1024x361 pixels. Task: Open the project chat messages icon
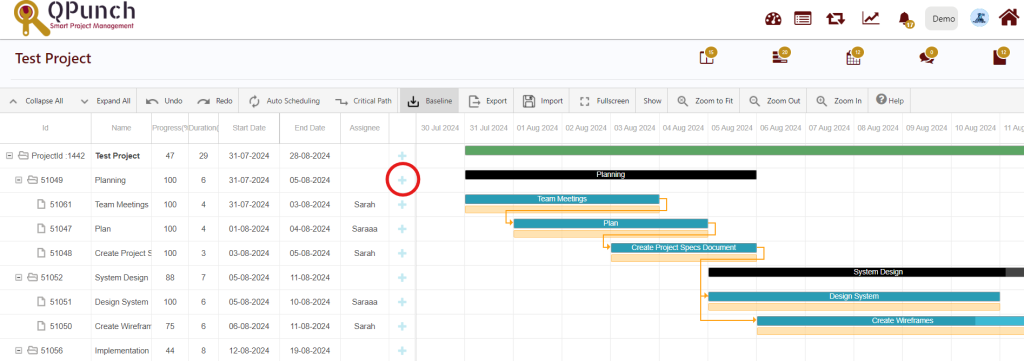tap(927, 57)
